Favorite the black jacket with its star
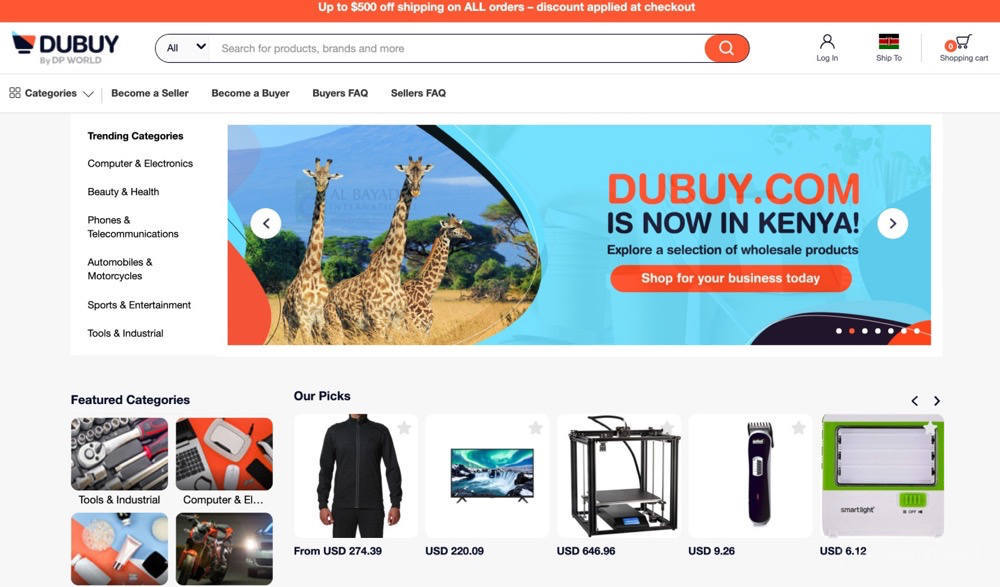This screenshot has width=1000, height=587. point(404,428)
